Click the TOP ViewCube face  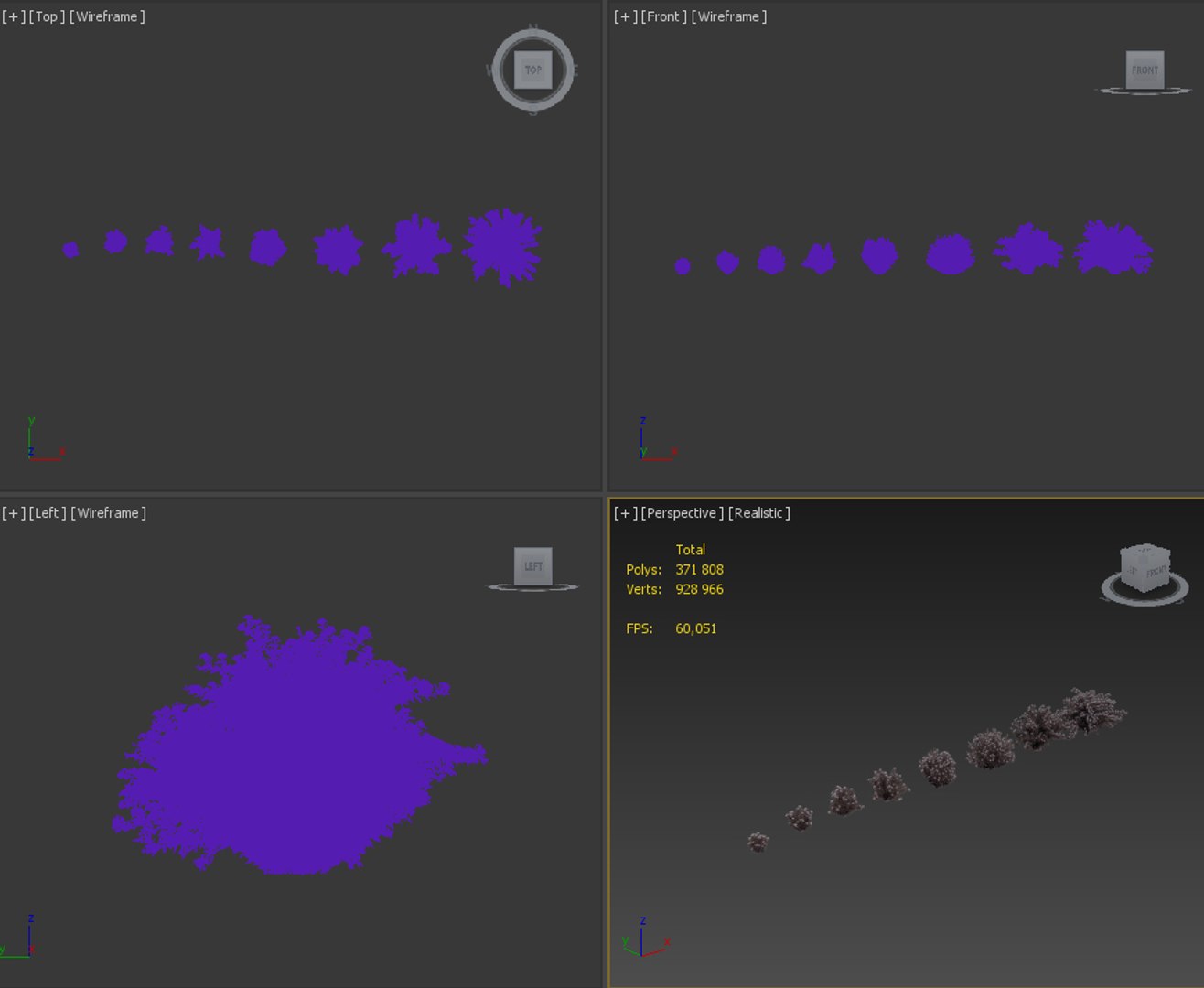[532, 70]
